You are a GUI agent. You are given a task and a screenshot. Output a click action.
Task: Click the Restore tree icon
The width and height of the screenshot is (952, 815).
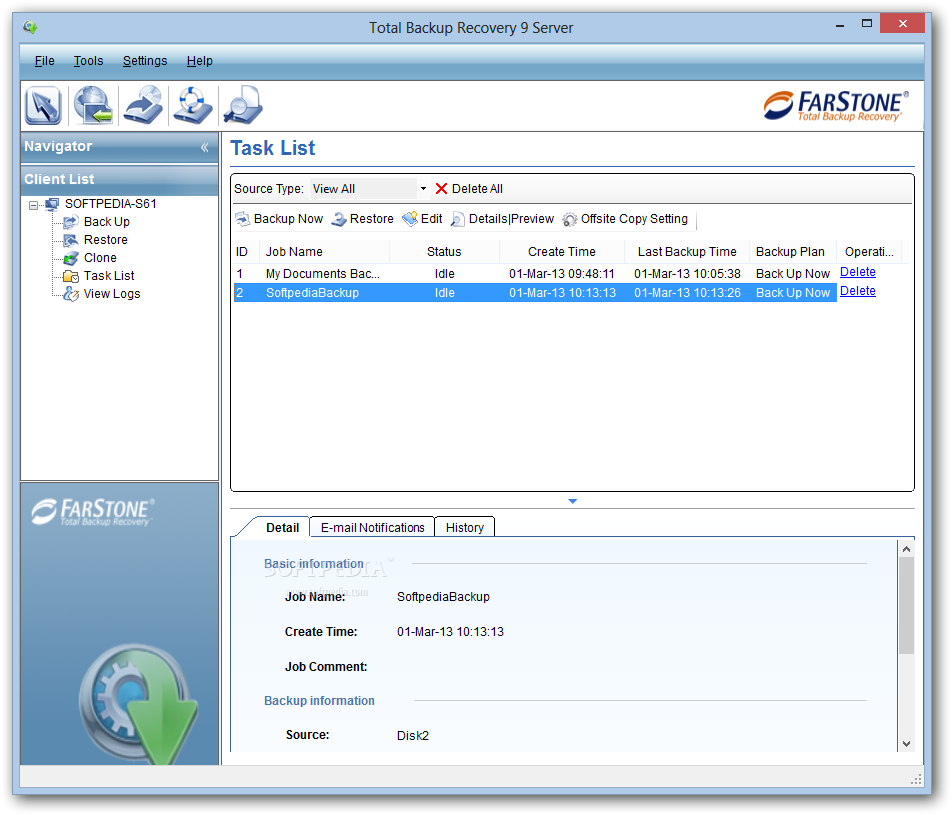point(71,240)
